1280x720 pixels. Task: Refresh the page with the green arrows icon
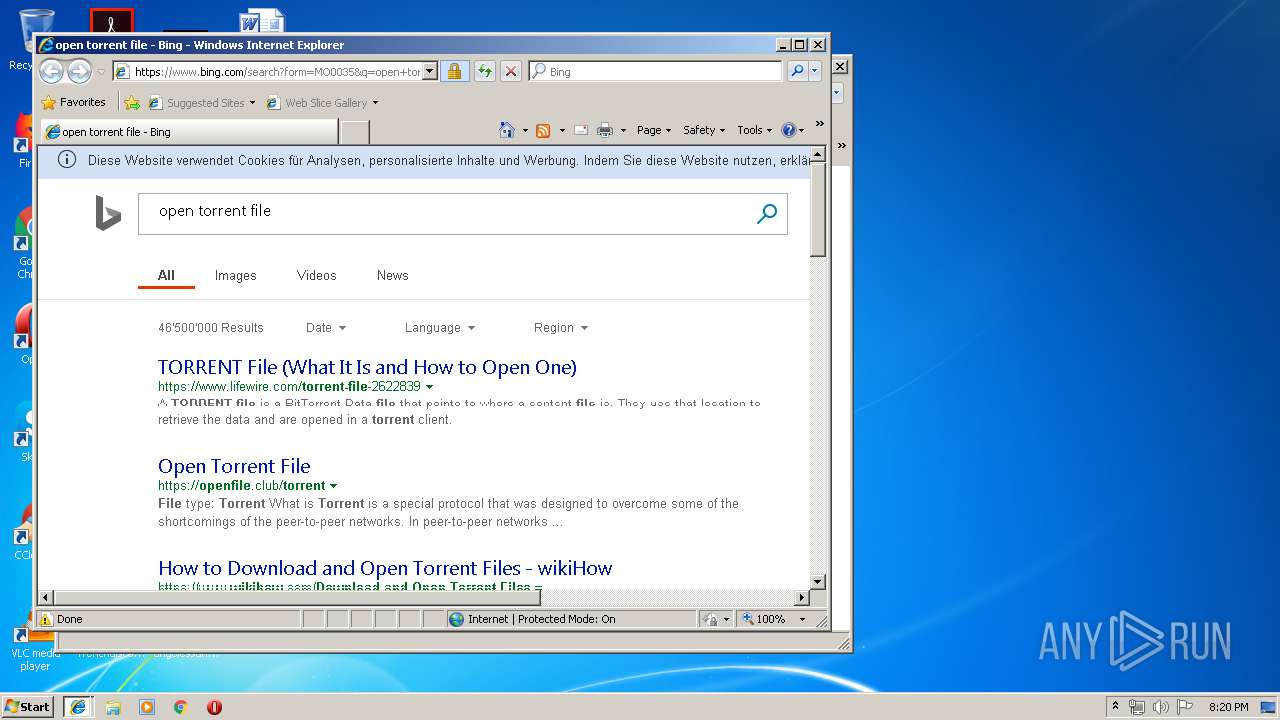point(484,71)
